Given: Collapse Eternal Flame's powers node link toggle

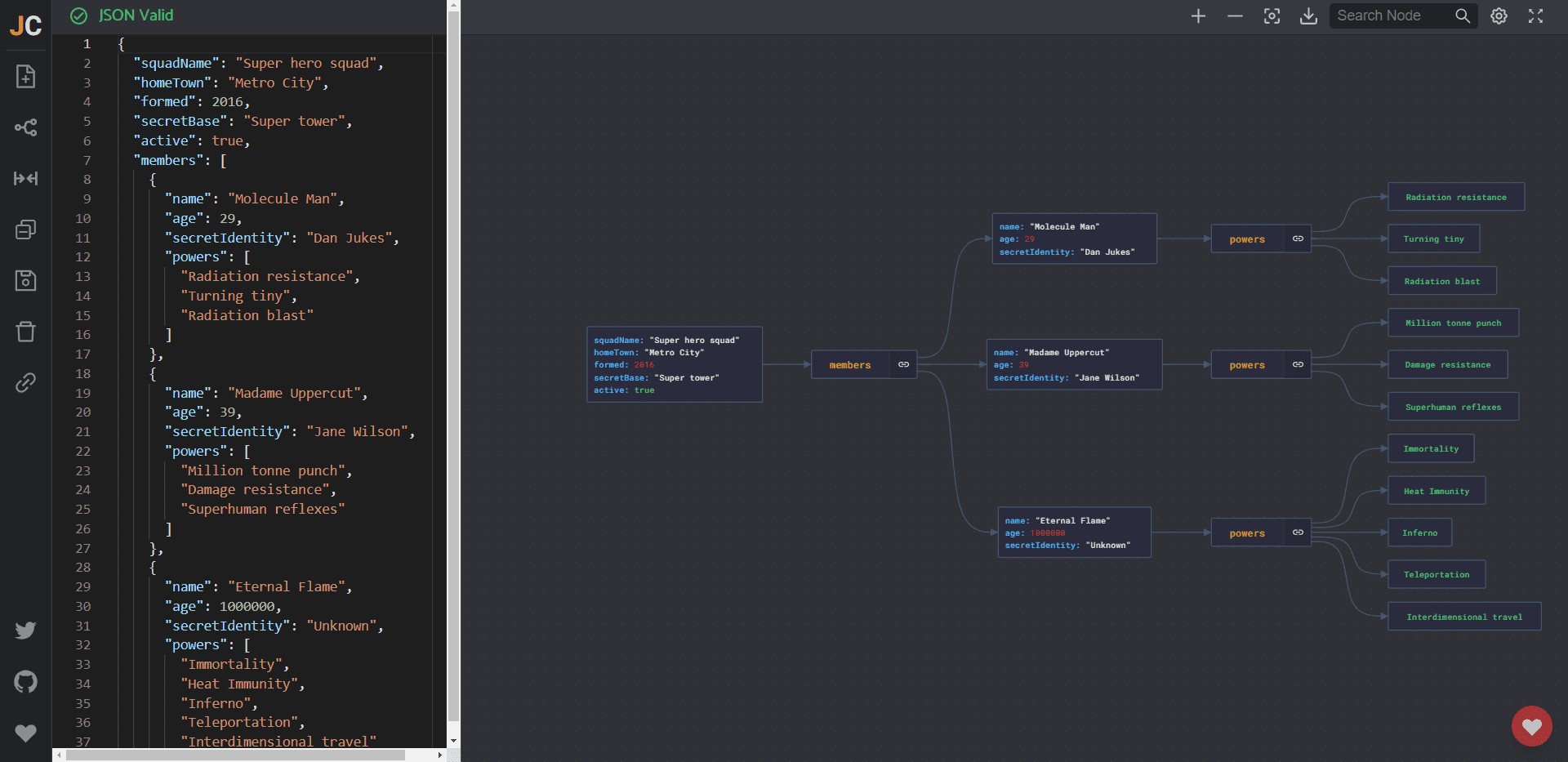Looking at the screenshot, I should pos(1298,533).
